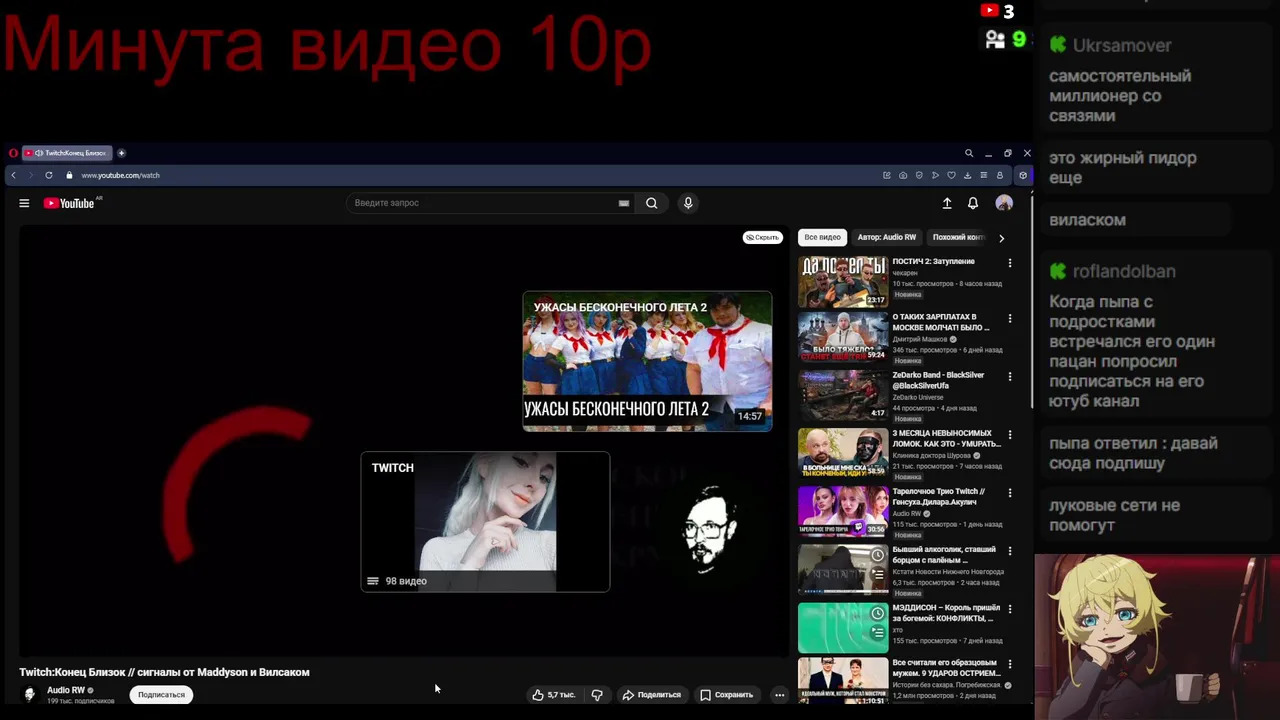Viewport: 1280px width, 720px height.
Task: Start voice search with the microphone icon
Action: click(x=688, y=203)
